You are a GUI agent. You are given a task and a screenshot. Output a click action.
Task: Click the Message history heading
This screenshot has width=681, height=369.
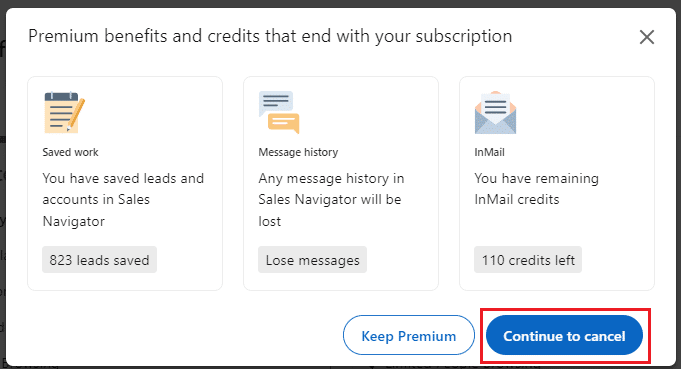[298, 152]
